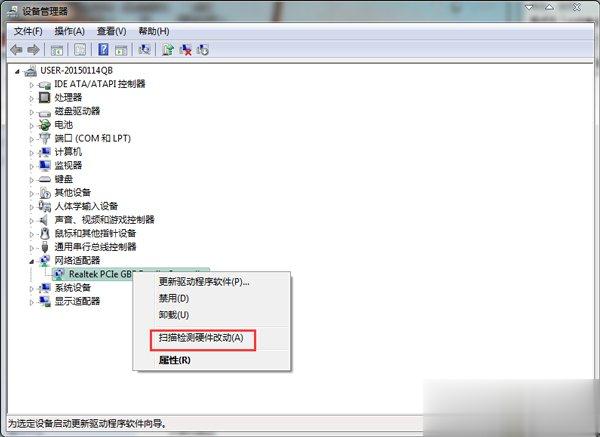Choose 卸载(U) in the context menu
Image resolution: width=600 pixels, height=437 pixels.
click(x=174, y=315)
